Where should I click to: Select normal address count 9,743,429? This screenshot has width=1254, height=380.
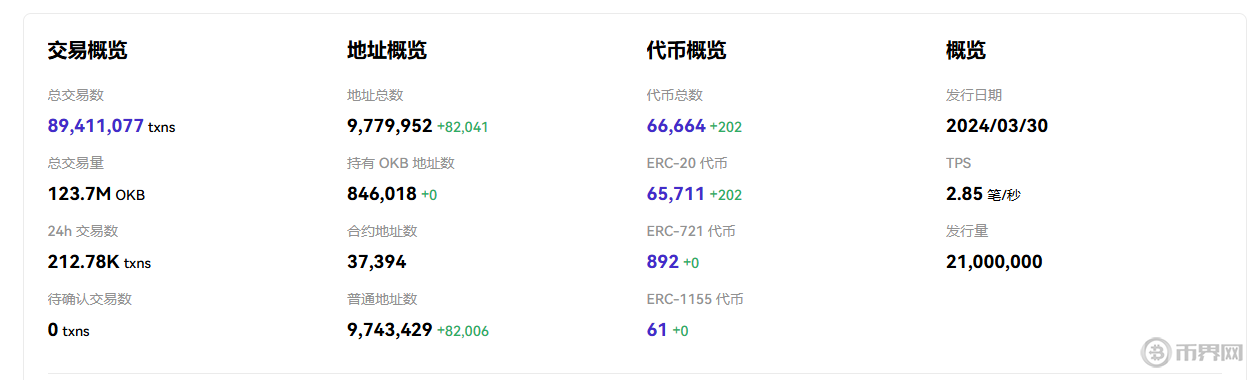click(390, 330)
